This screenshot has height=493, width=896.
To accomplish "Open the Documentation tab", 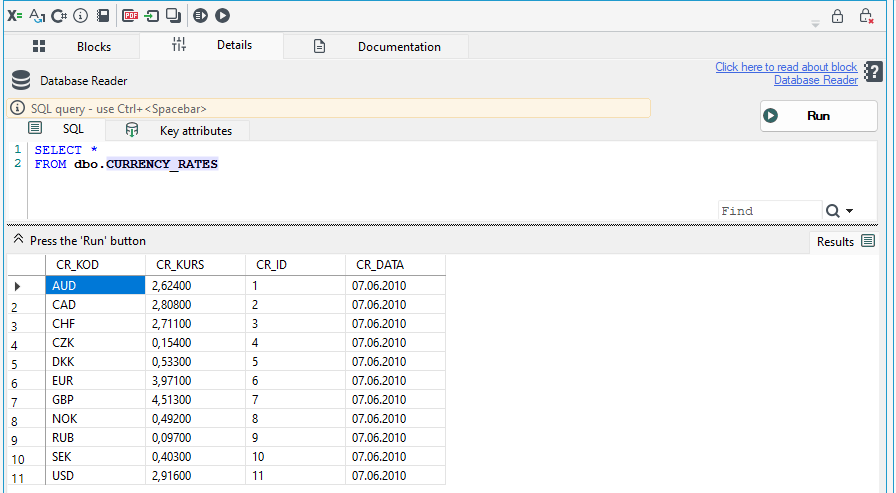I will (376, 46).
